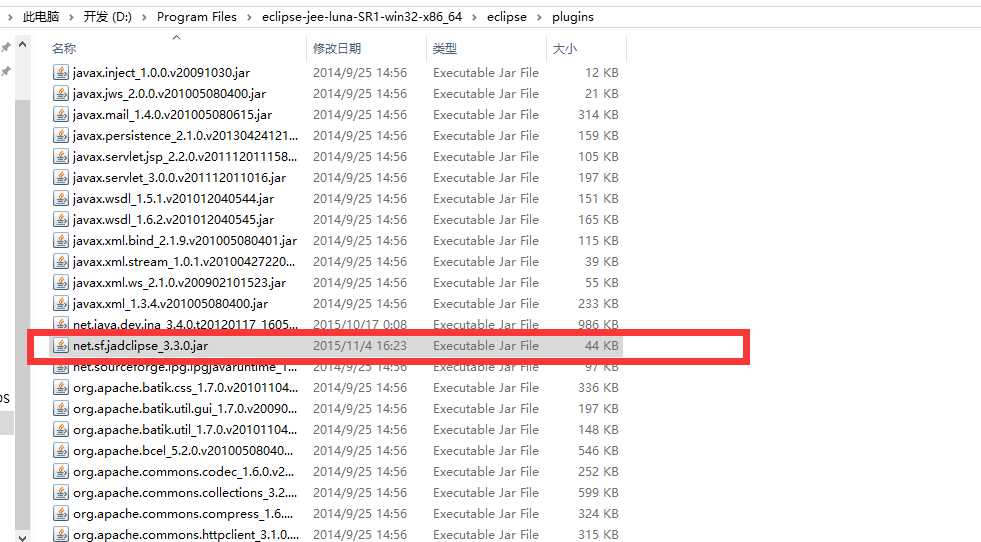Screen dimensions: 981x542
Task: Select the file net.sf.jadclipse_3.3.0.jar
Action: (x=140, y=346)
